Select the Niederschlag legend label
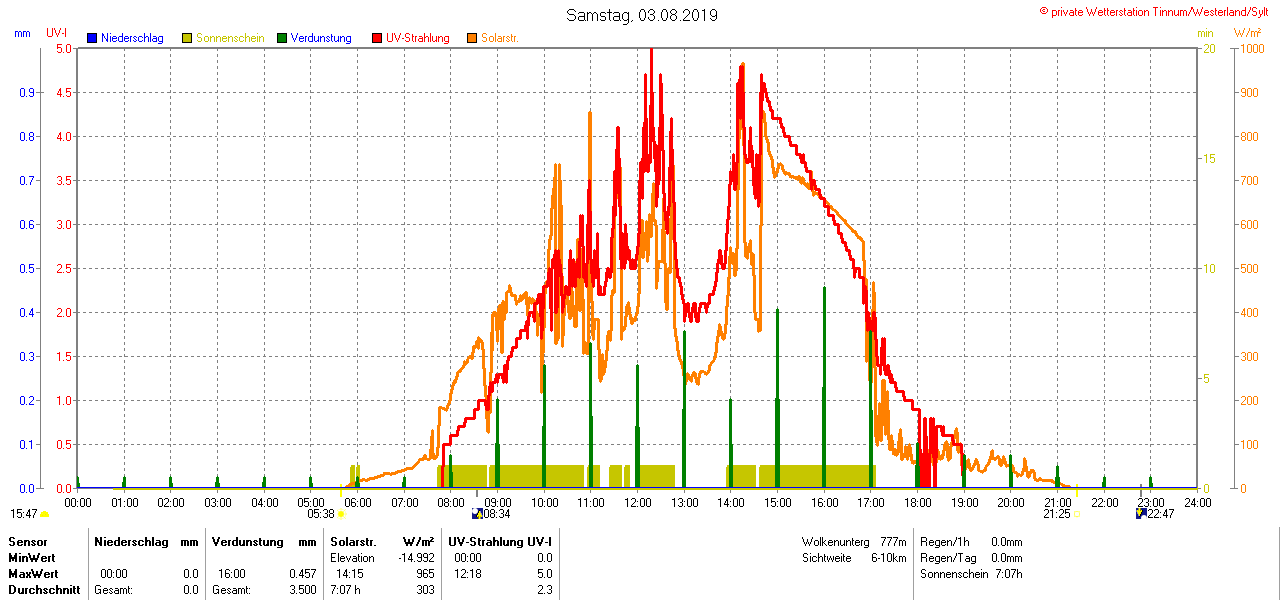 (132, 38)
